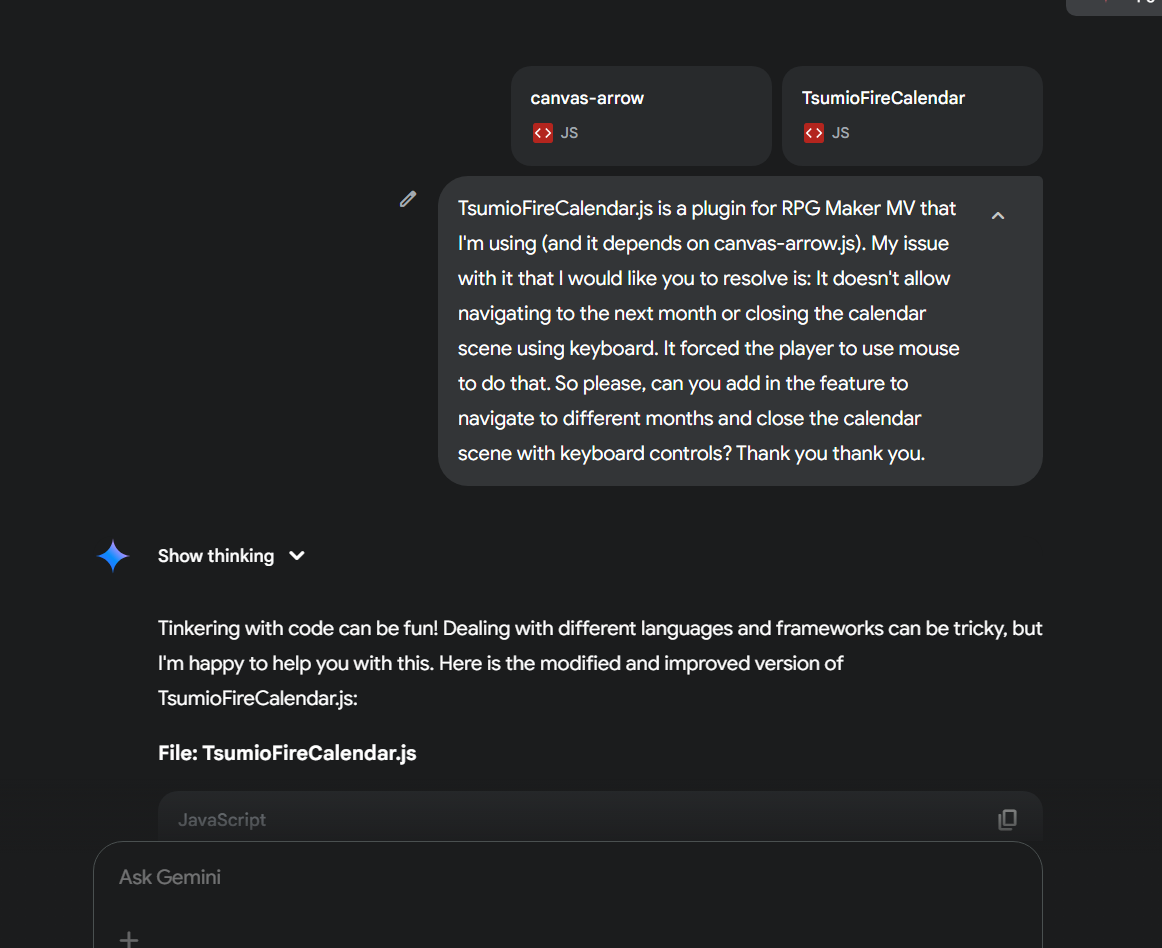The height and width of the screenshot is (948, 1162).
Task: Copy the JavaScript code block
Action: tap(1006, 820)
